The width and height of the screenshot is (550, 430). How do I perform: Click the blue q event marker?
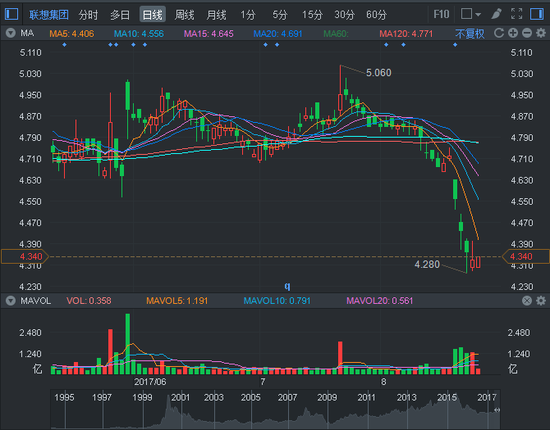pyautogui.click(x=287, y=286)
